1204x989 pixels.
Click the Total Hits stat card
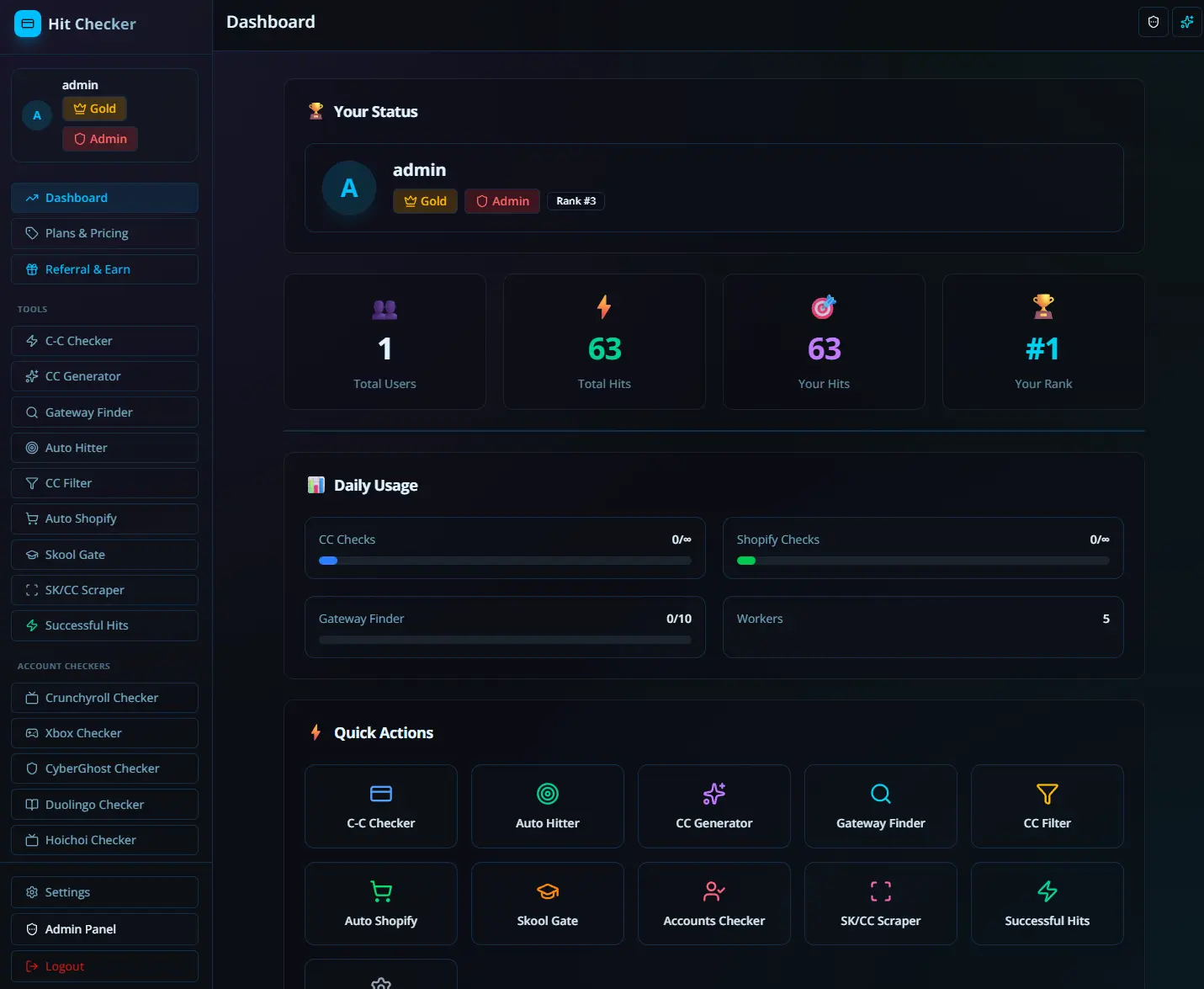tap(604, 342)
